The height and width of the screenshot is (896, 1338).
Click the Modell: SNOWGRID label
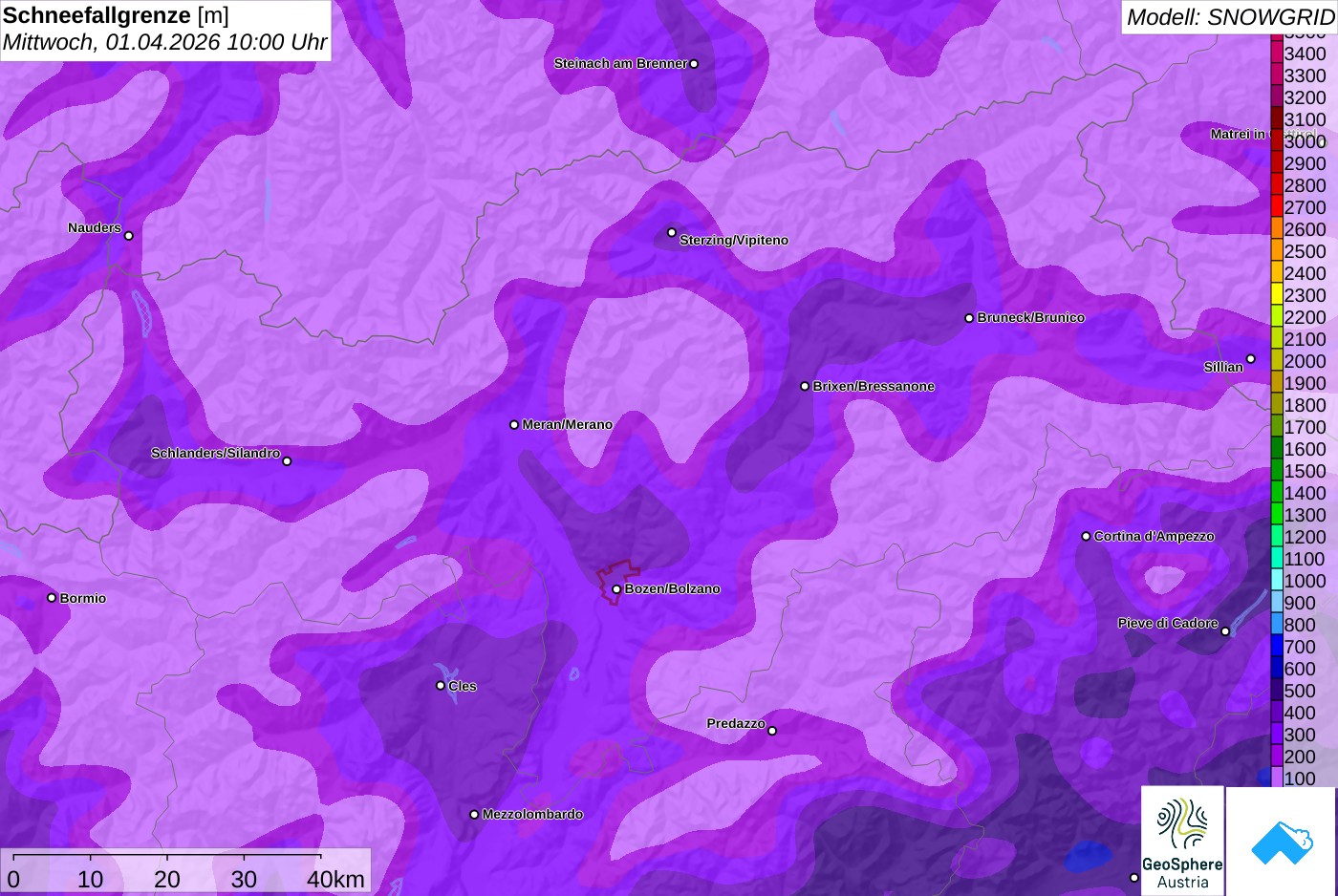[1230, 16]
